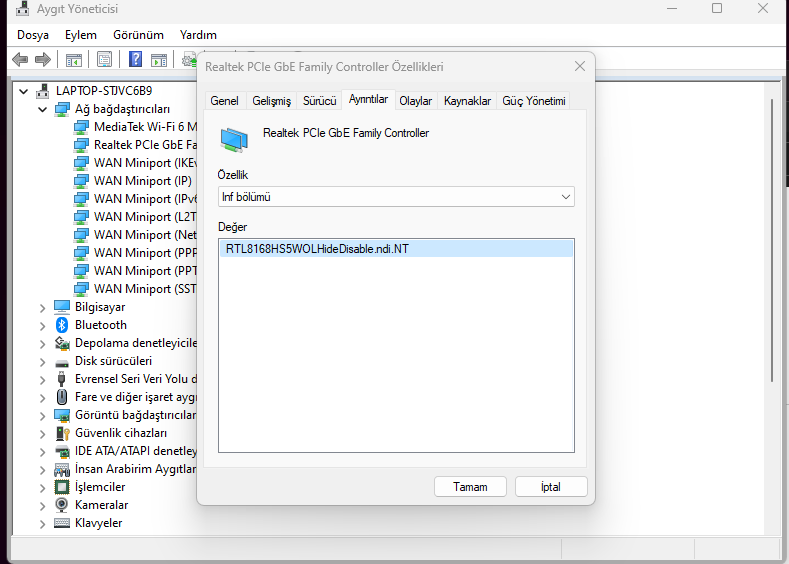
Task: Click the forward arrow in the toolbar
Action: (x=43, y=59)
